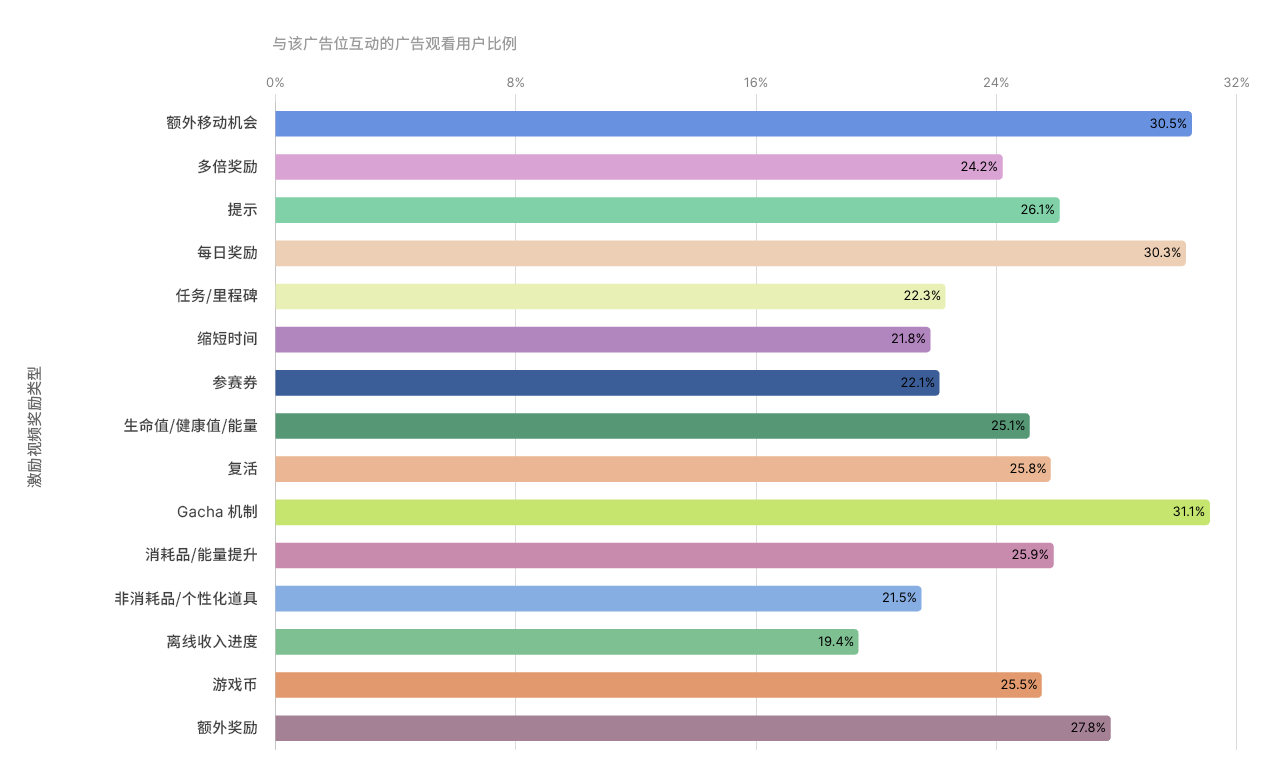
Task: Click the 任务/里程碑 category label
Action: pyautogui.click(x=216, y=296)
